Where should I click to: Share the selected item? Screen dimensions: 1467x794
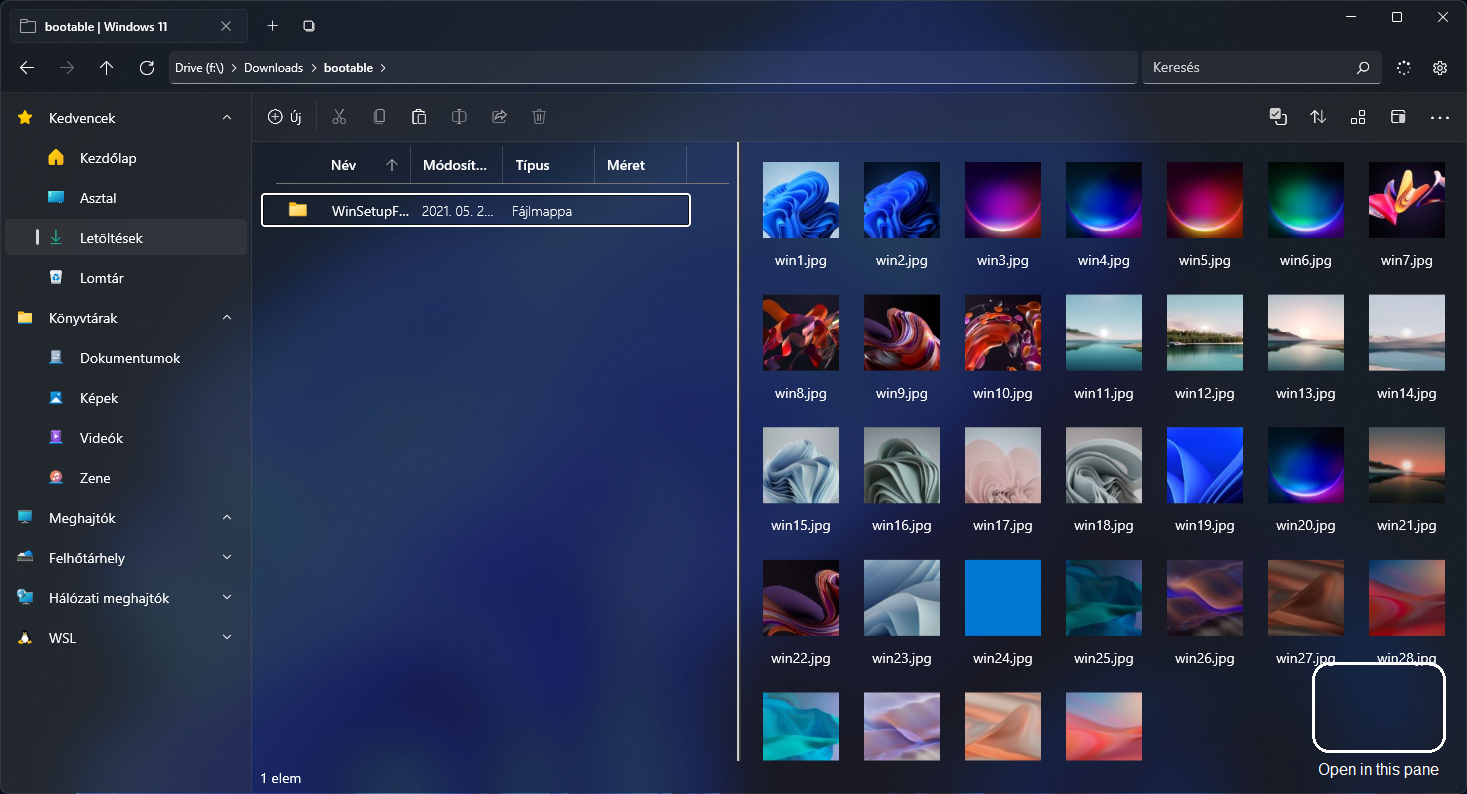pyautogui.click(x=499, y=117)
